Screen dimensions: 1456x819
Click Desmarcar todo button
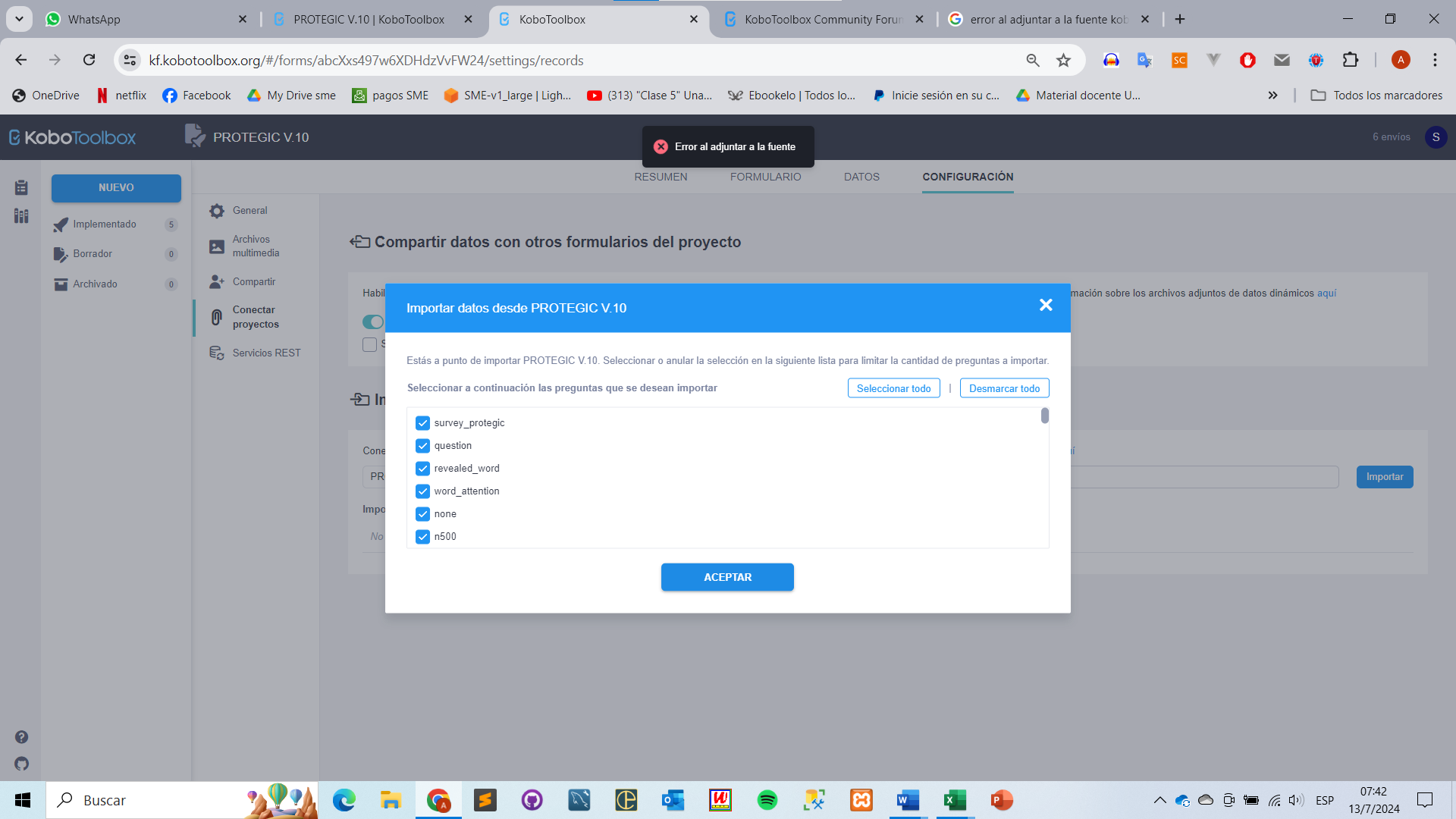point(1004,388)
